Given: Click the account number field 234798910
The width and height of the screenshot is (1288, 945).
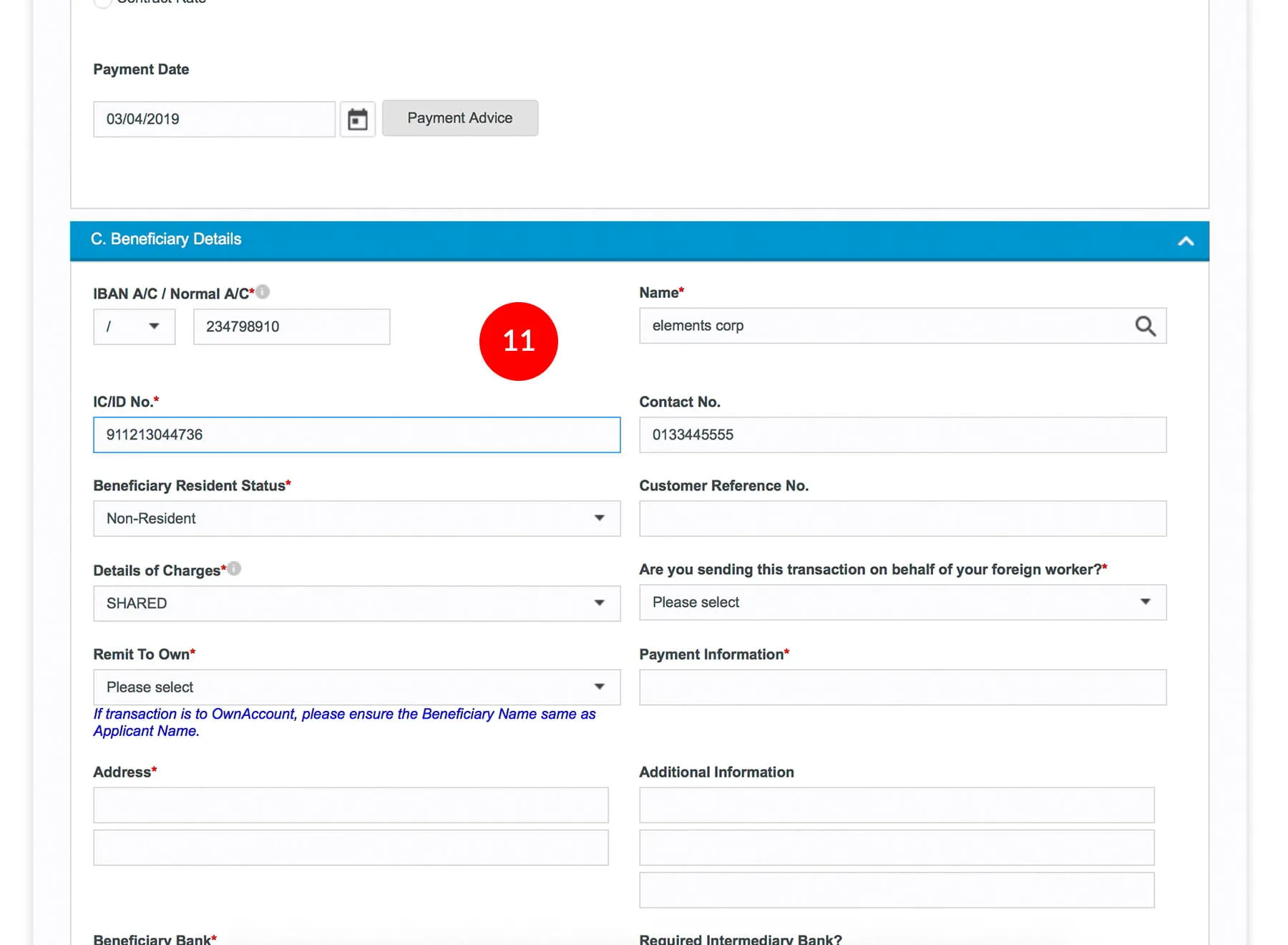Looking at the screenshot, I should pyautogui.click(x=291, y=327).
